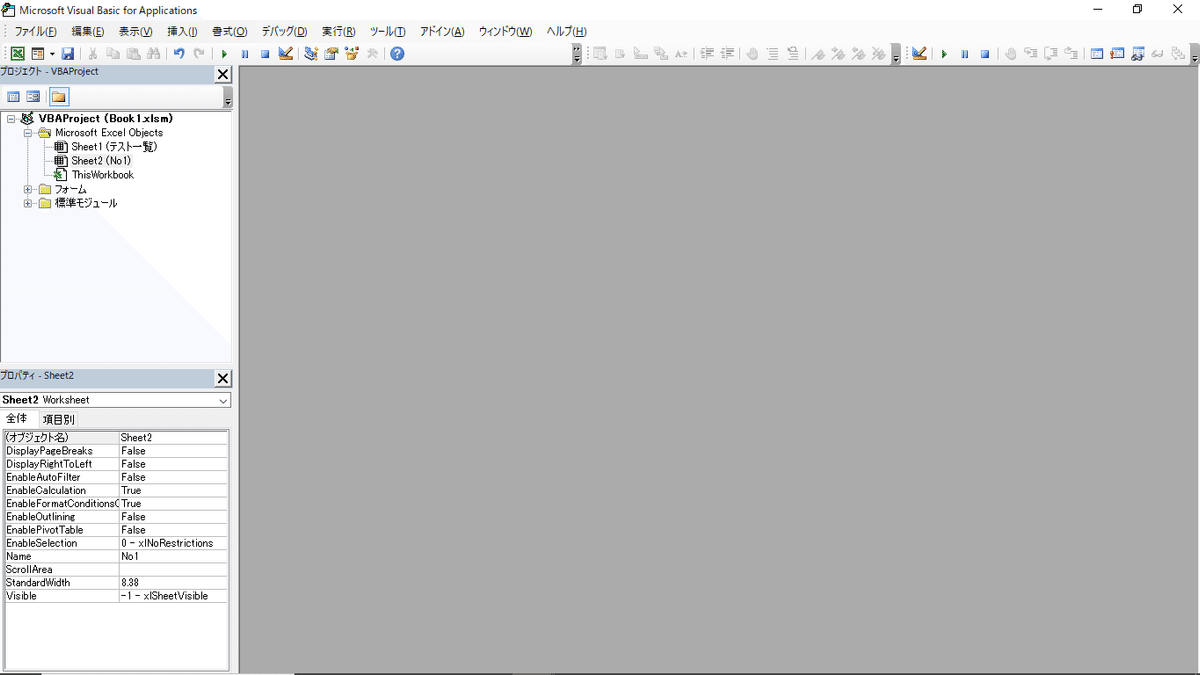Image resolution: width=1200 pixels, height=675 pixels.
Task: Switch to the 項目別 properties tab
Action: pos(58,420)
